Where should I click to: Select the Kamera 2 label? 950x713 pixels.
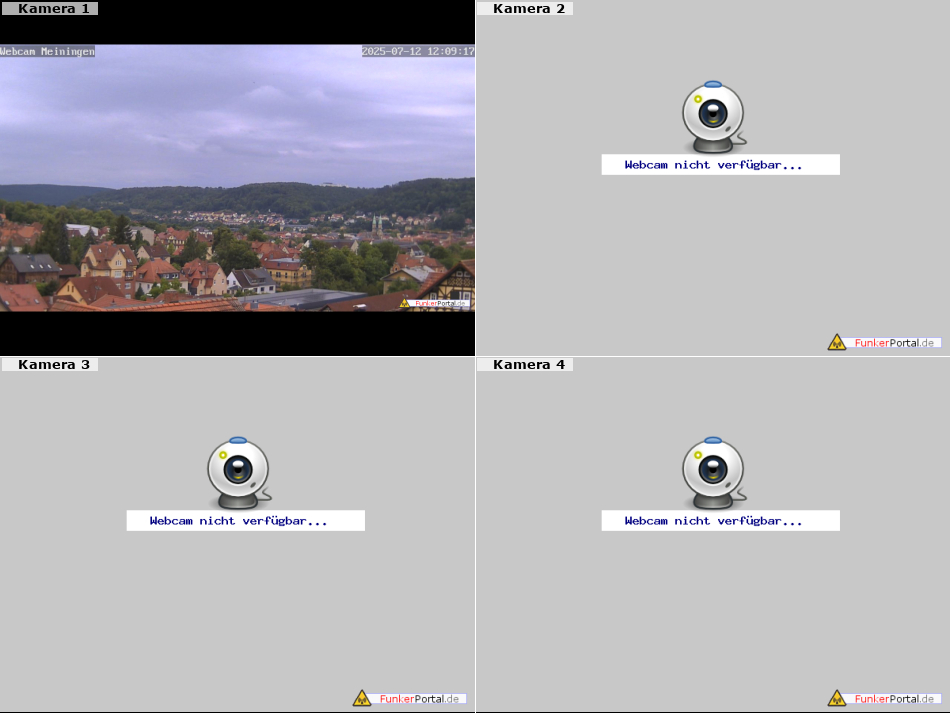tap(525, 8)
